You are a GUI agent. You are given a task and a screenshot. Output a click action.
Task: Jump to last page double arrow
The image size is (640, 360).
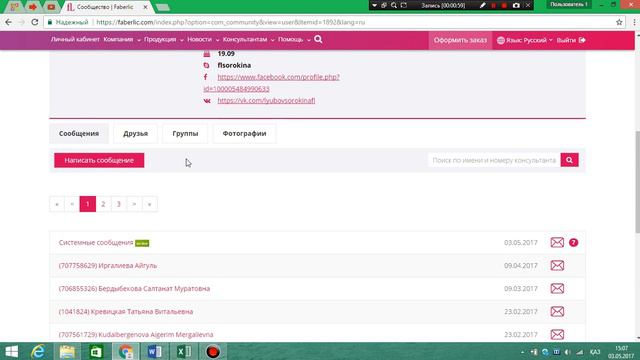click(x=150, y=204)
